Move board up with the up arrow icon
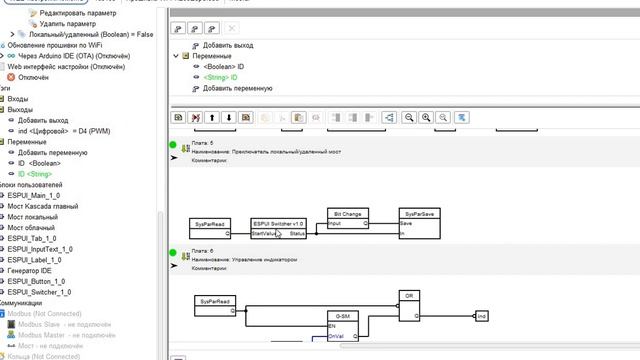Screen dimensions: 640x360 pyautogui.click(x=212, y=118)
